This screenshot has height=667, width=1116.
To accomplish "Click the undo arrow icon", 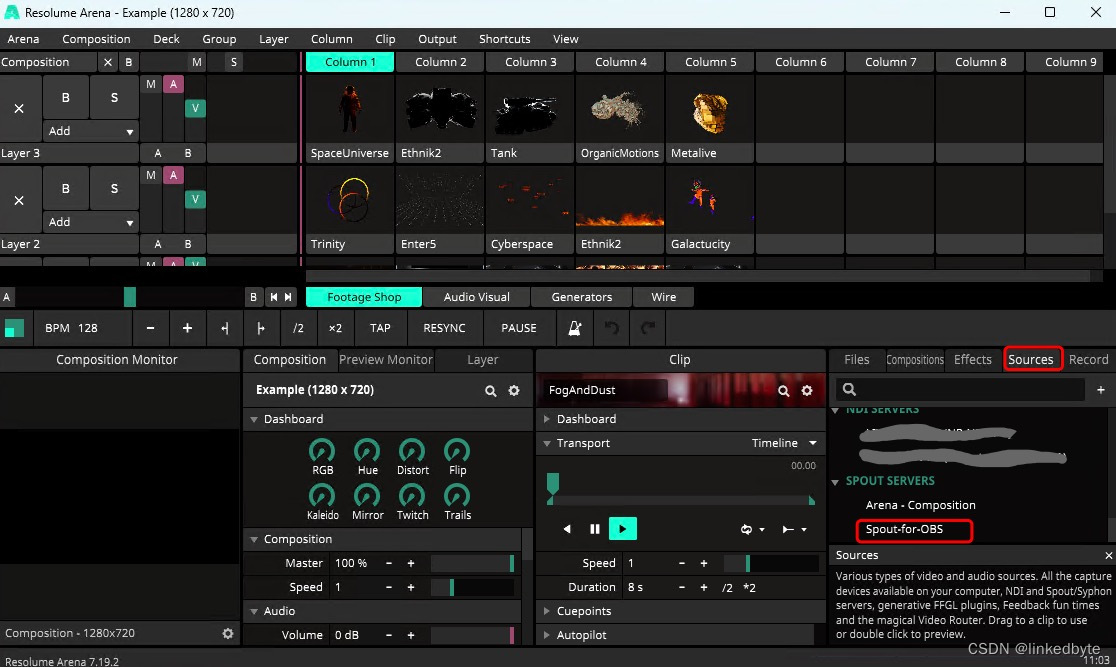I will click(x=611, y=328).
